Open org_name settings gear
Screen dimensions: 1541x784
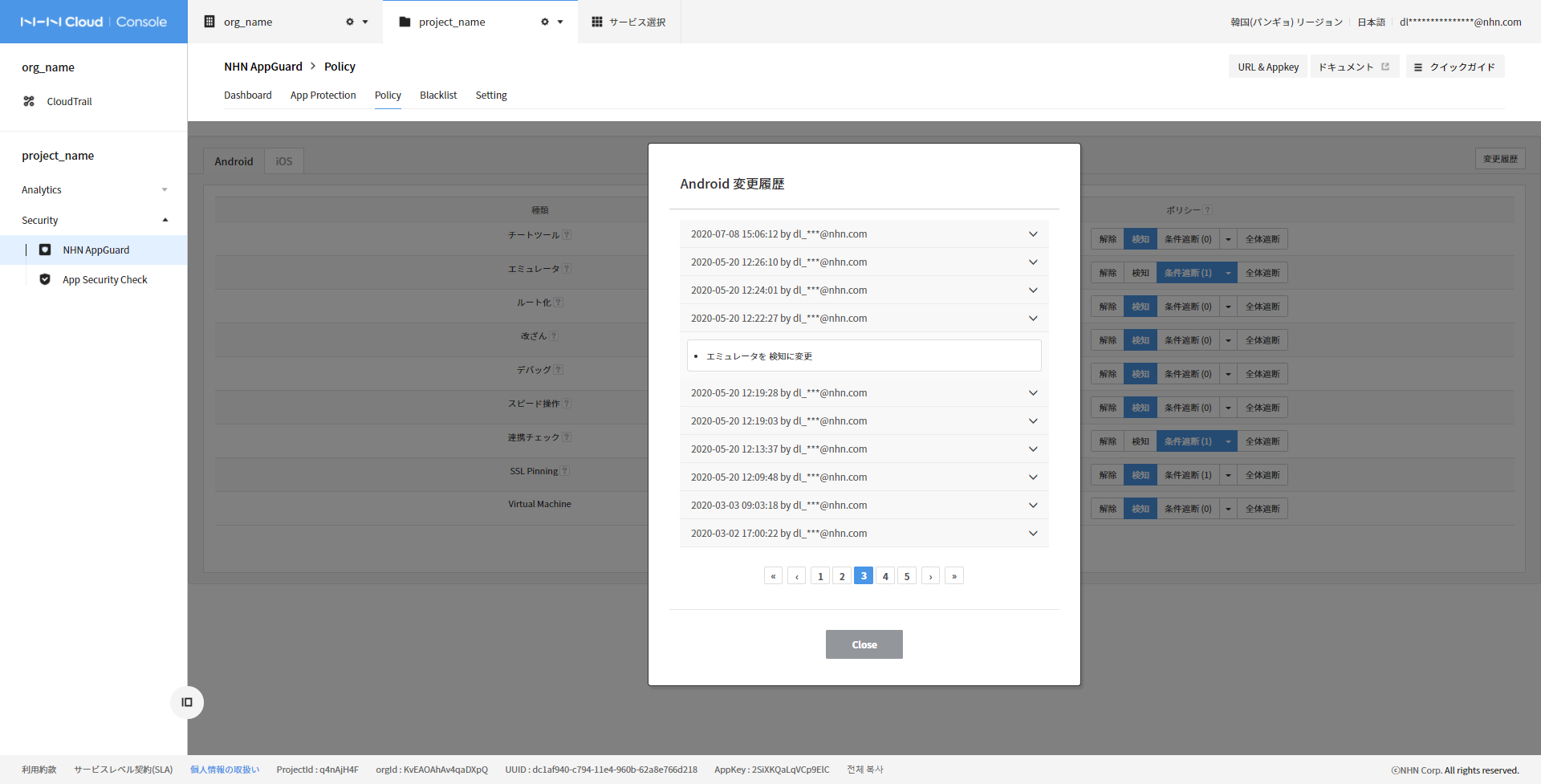(x=350, y=22)
